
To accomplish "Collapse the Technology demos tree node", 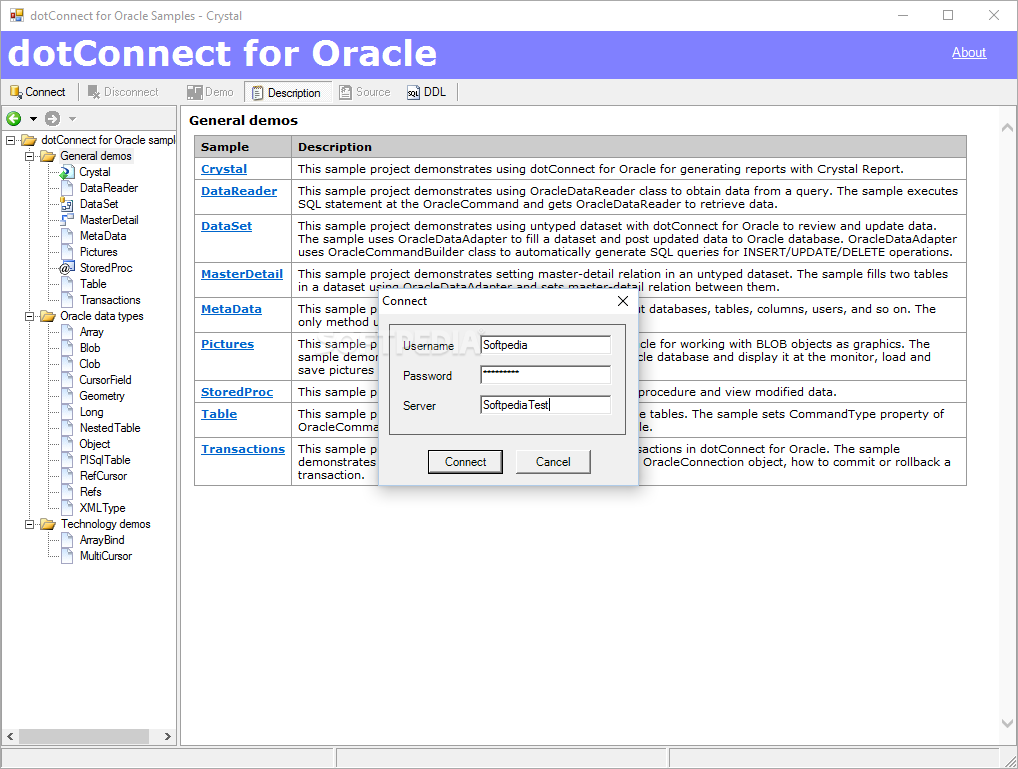I will [x=29, y=524].
